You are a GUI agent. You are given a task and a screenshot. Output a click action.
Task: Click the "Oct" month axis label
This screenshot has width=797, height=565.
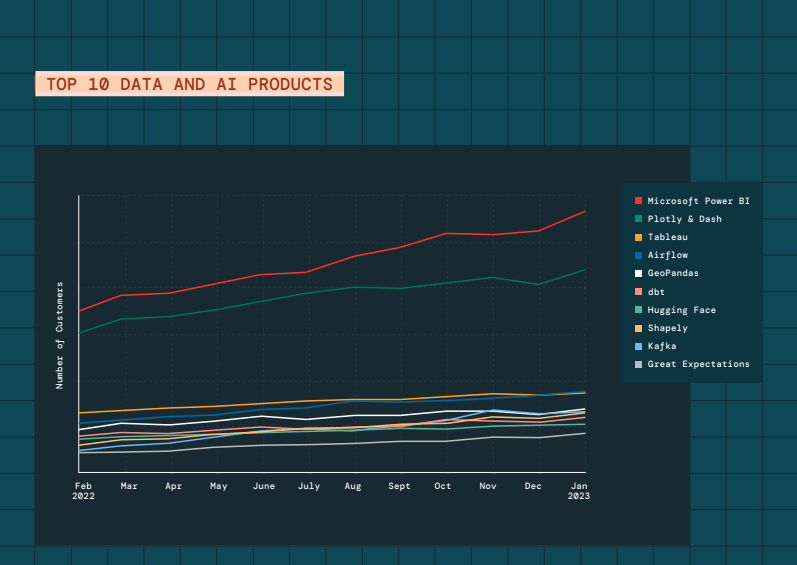click(443, 486)
